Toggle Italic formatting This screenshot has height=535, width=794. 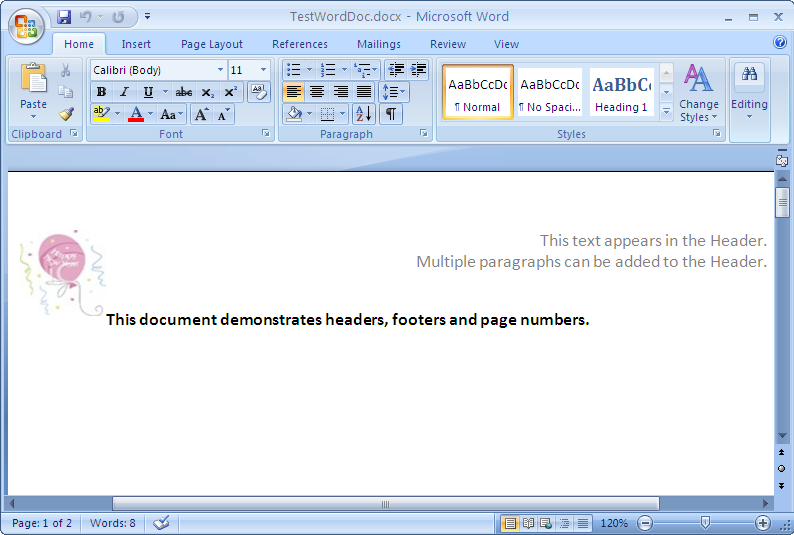[124, 92]
